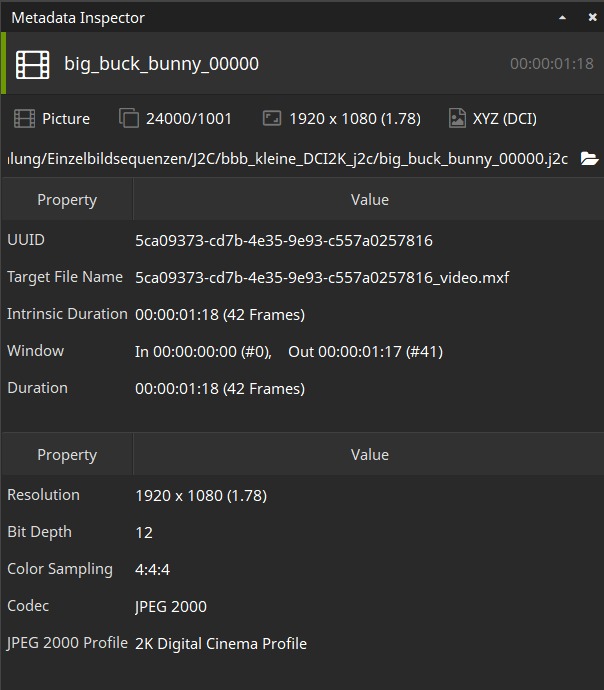The image size is (604, 690).
Task: Click the large film strip icon beside big_buck_bunny_00000
Action: [x=32, y=64]
